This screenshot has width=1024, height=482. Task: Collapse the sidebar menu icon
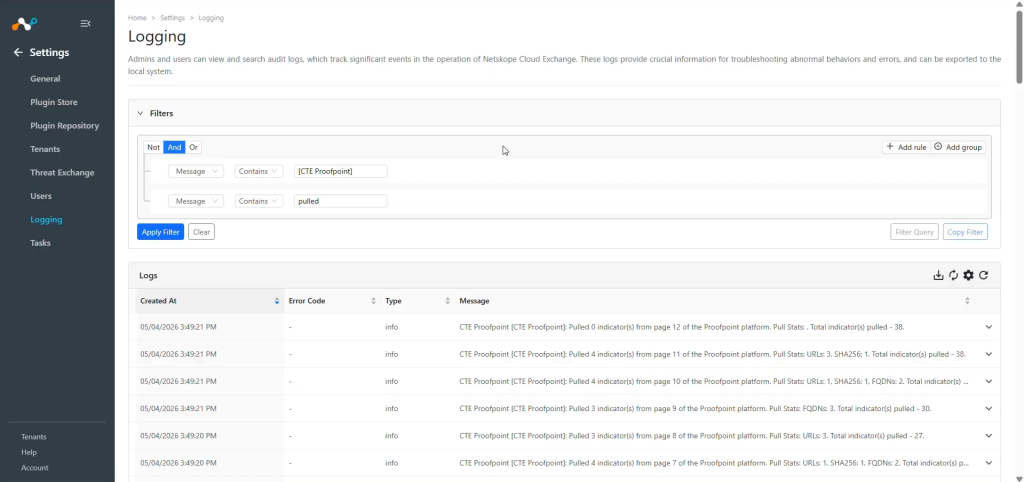click(86, 24)
